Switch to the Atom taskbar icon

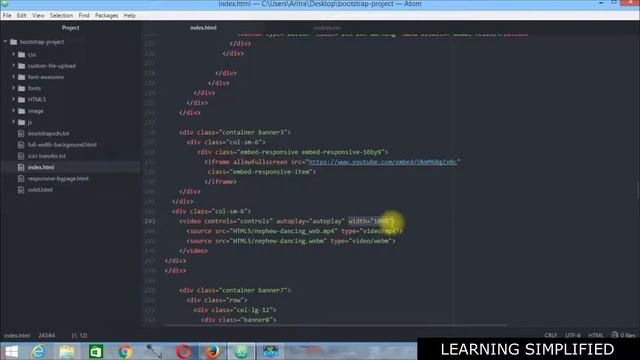[x=241, y=351]
